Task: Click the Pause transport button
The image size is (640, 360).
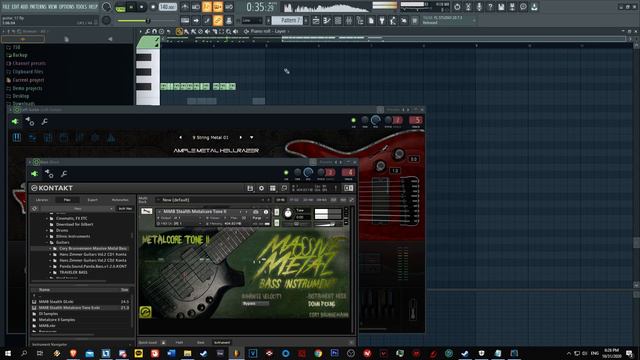Action: [x=131, y=7]
